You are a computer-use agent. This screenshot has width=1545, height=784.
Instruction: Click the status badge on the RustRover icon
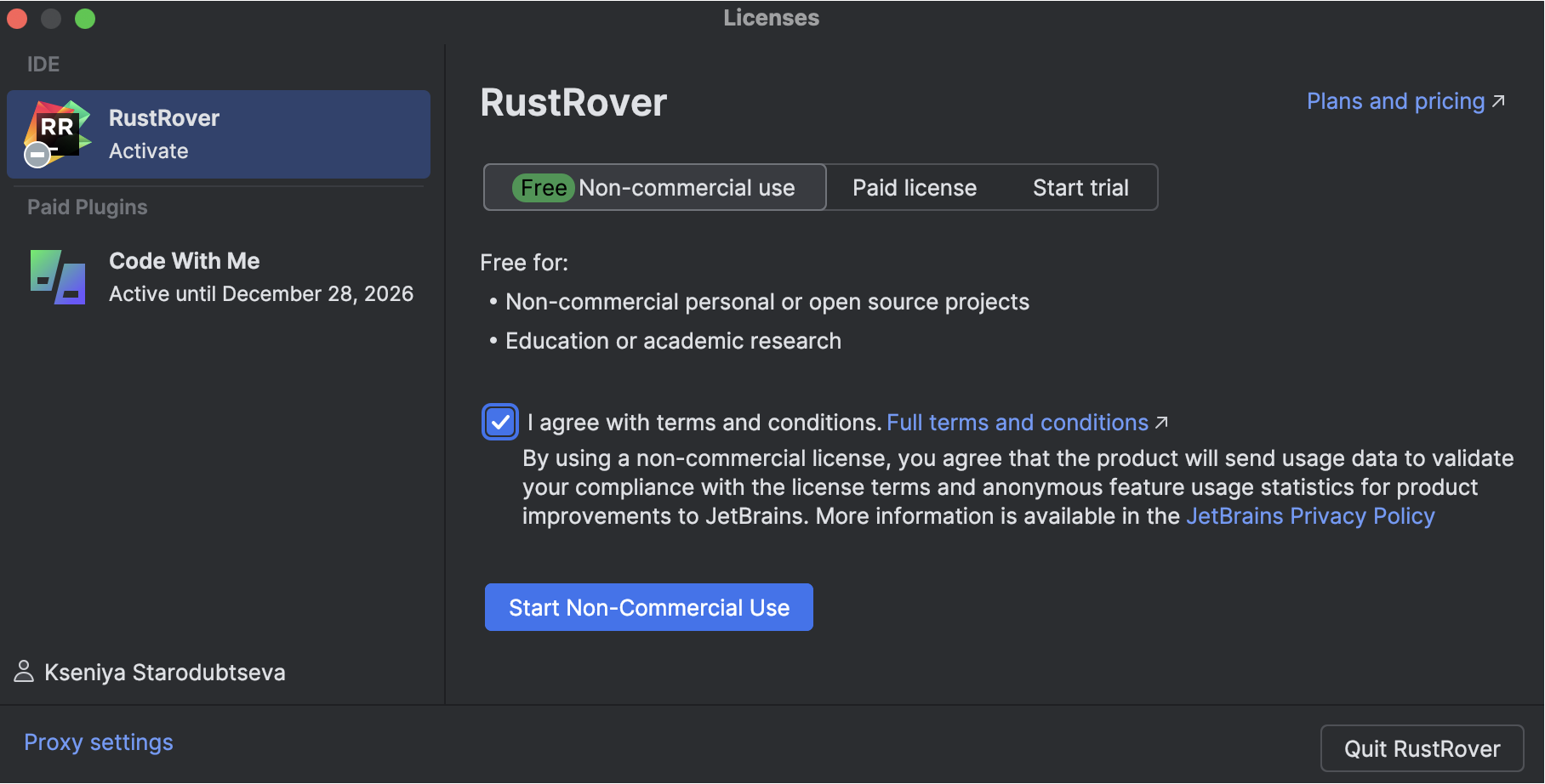click(37, 155)
